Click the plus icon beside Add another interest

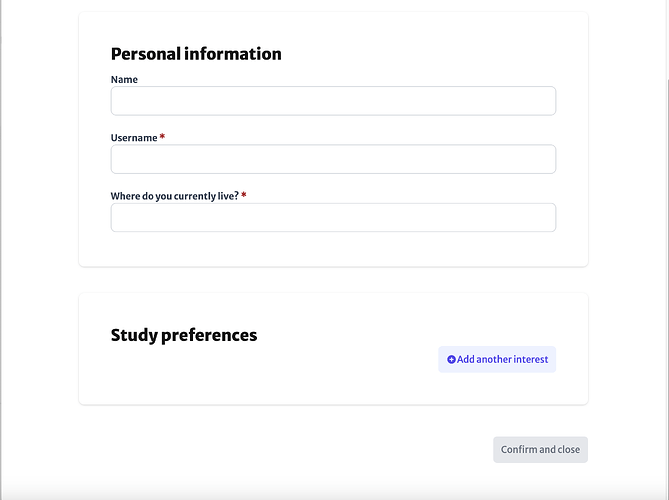451,360
